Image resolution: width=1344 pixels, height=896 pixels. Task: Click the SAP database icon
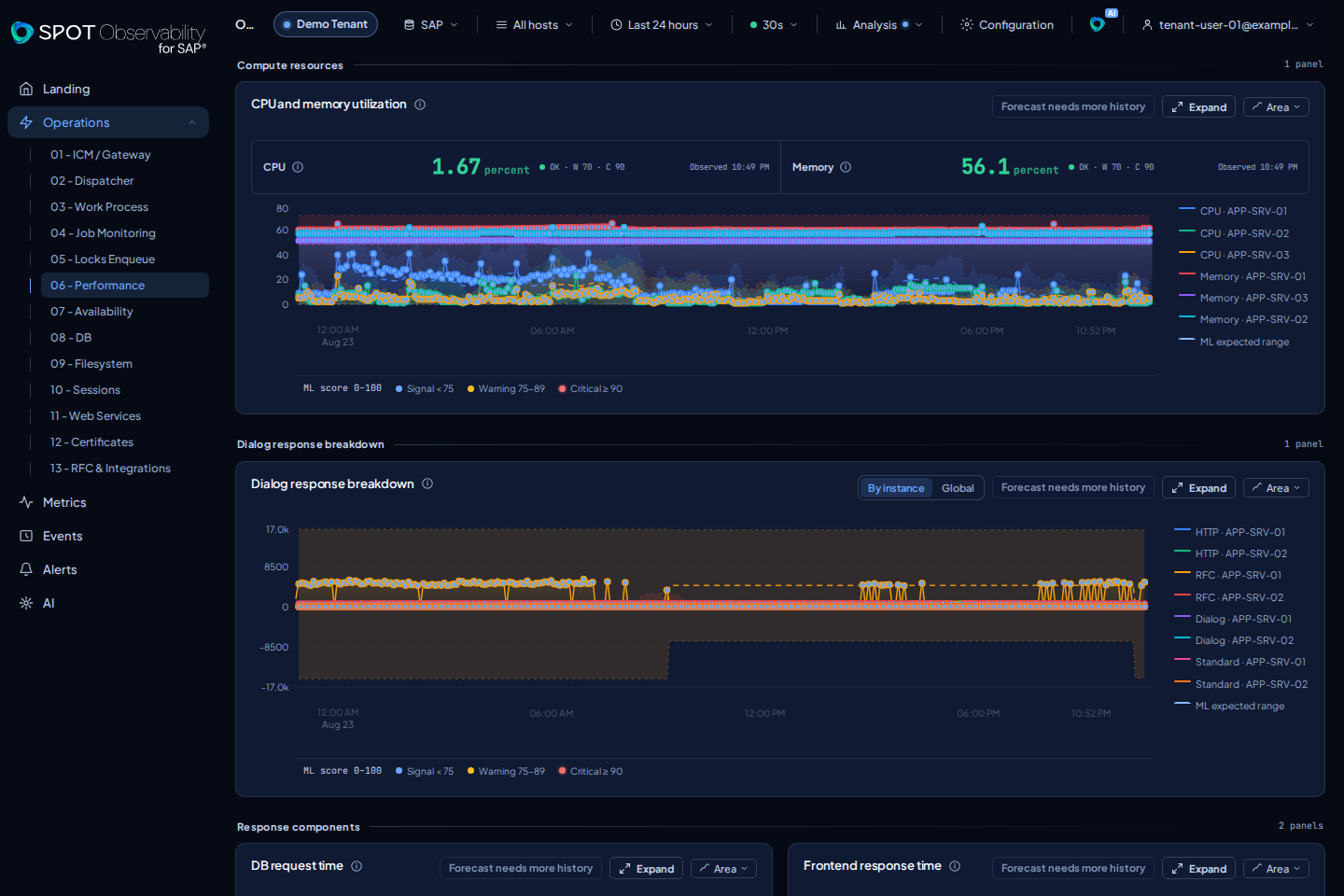[409, 25]
